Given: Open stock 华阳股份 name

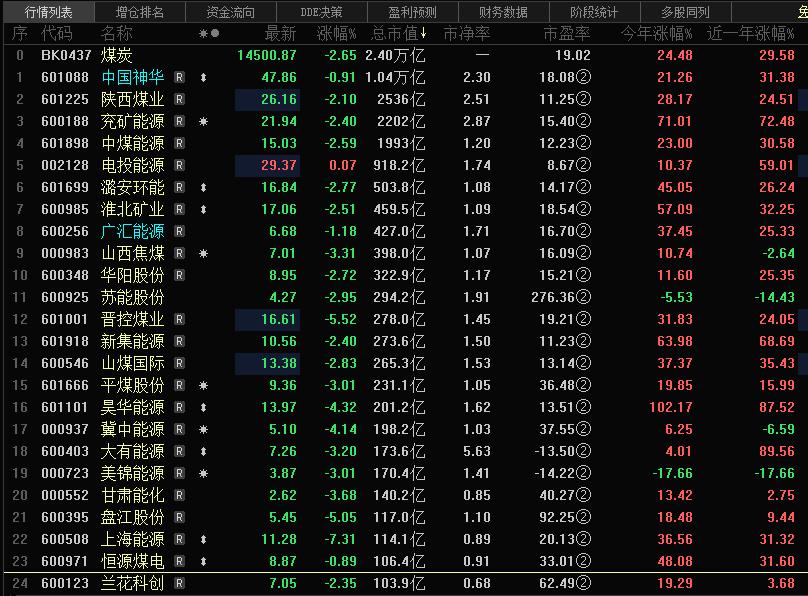Looking at the screenshot, I should tap(133, 275).
